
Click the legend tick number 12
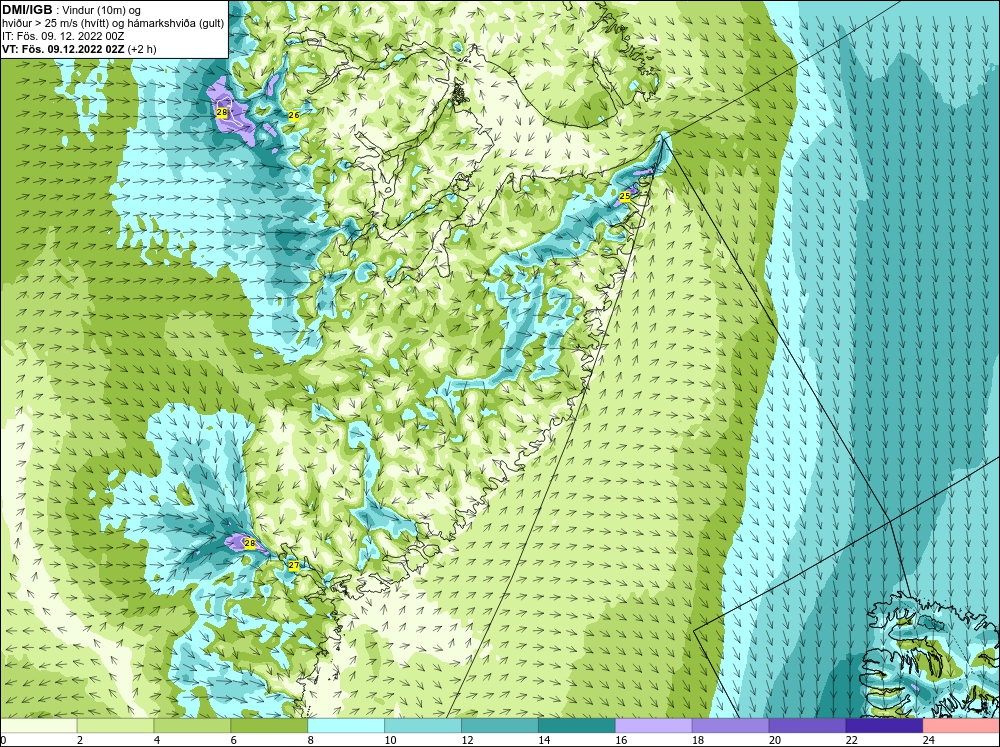click(x=467, y=740)
